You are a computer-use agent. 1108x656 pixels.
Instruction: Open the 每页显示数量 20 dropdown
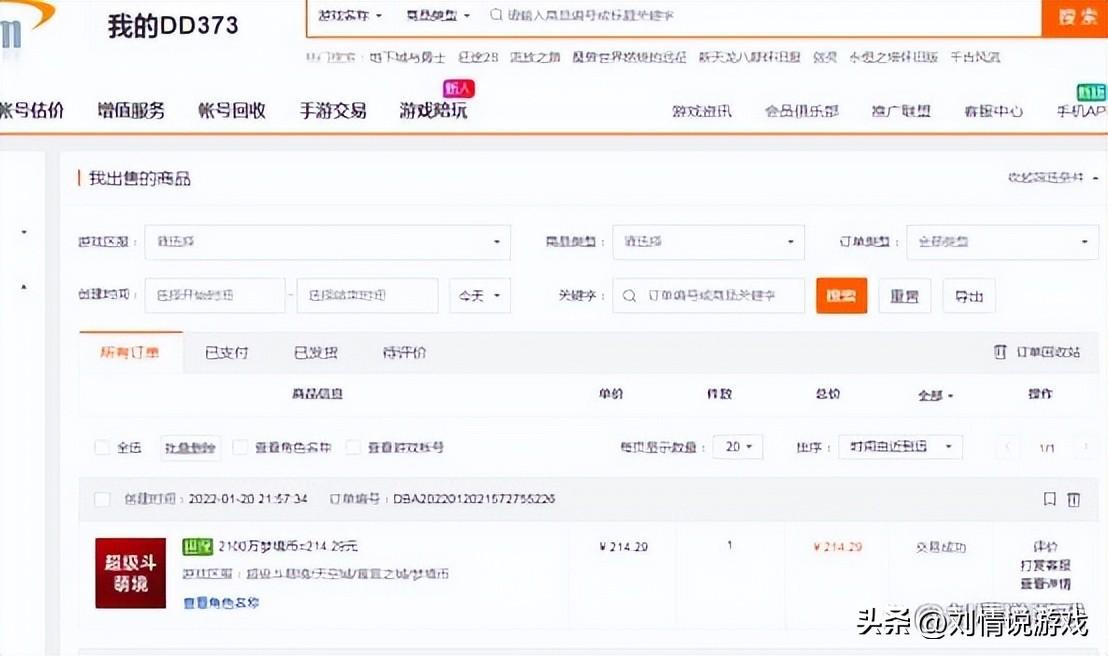739,447
